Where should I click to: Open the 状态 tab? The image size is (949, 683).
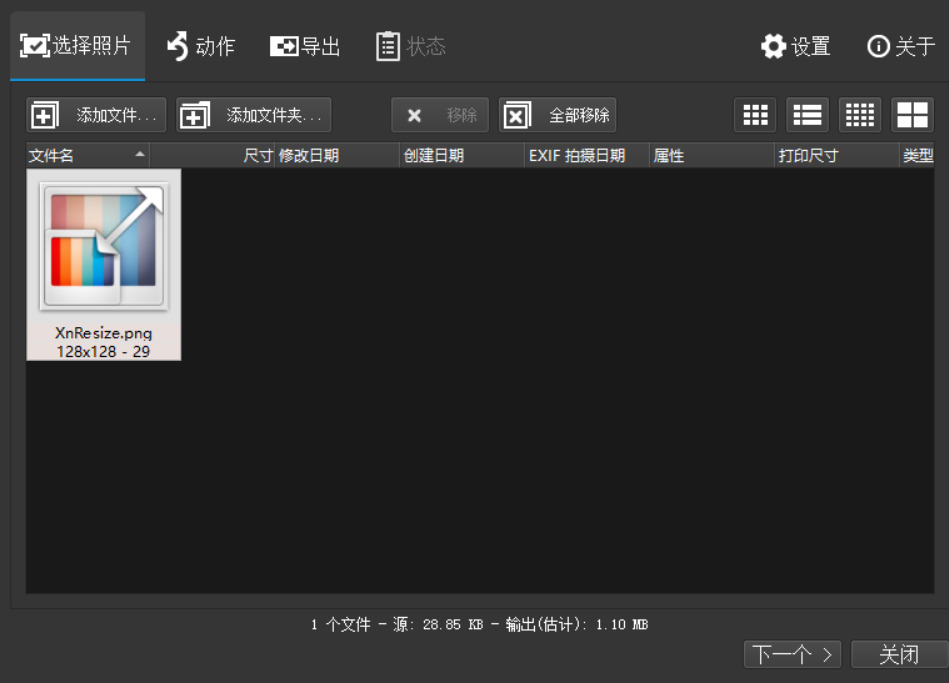[x=411, y=46]
